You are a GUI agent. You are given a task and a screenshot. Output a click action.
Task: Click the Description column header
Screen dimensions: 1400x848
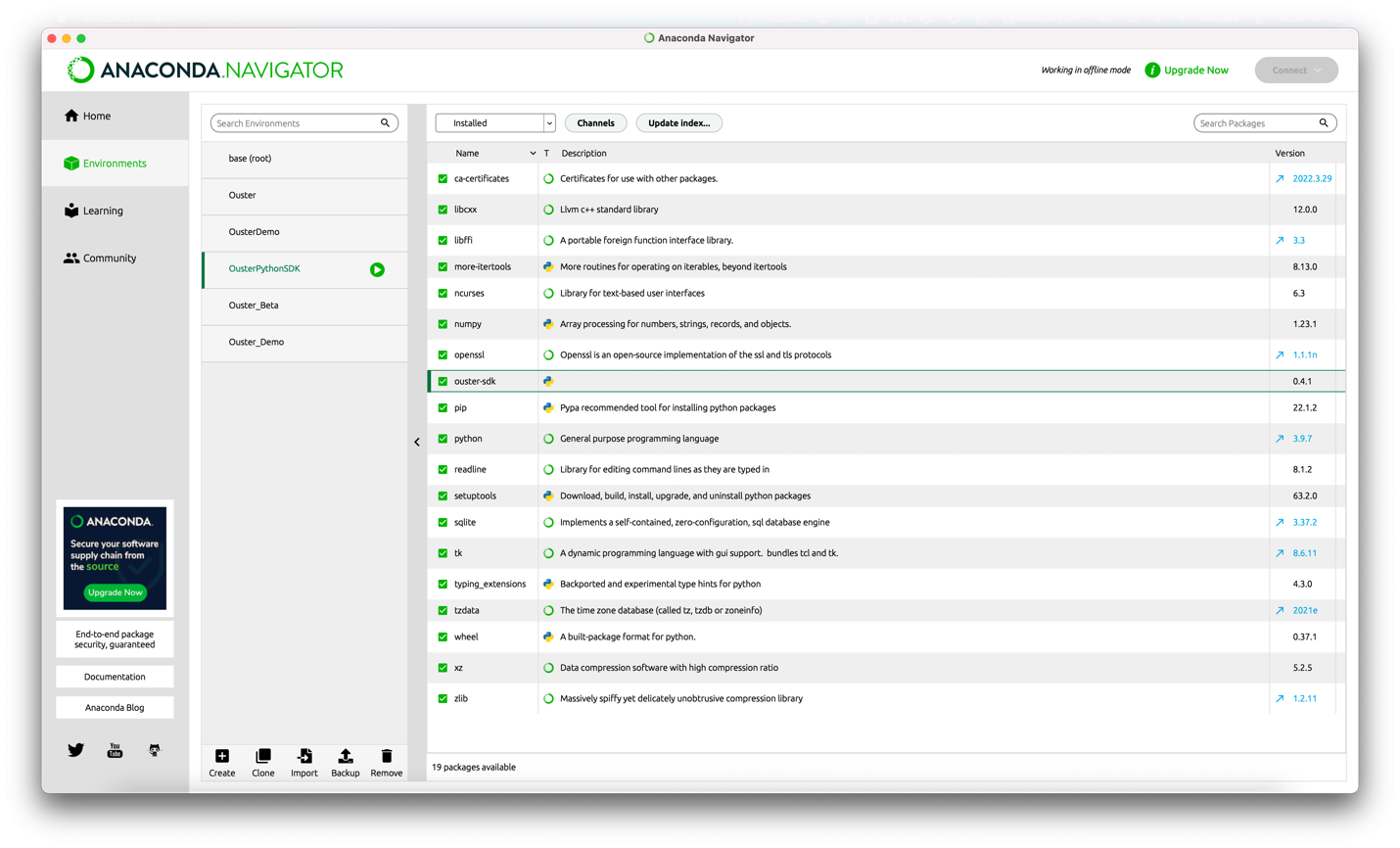[x=583, y=154]
